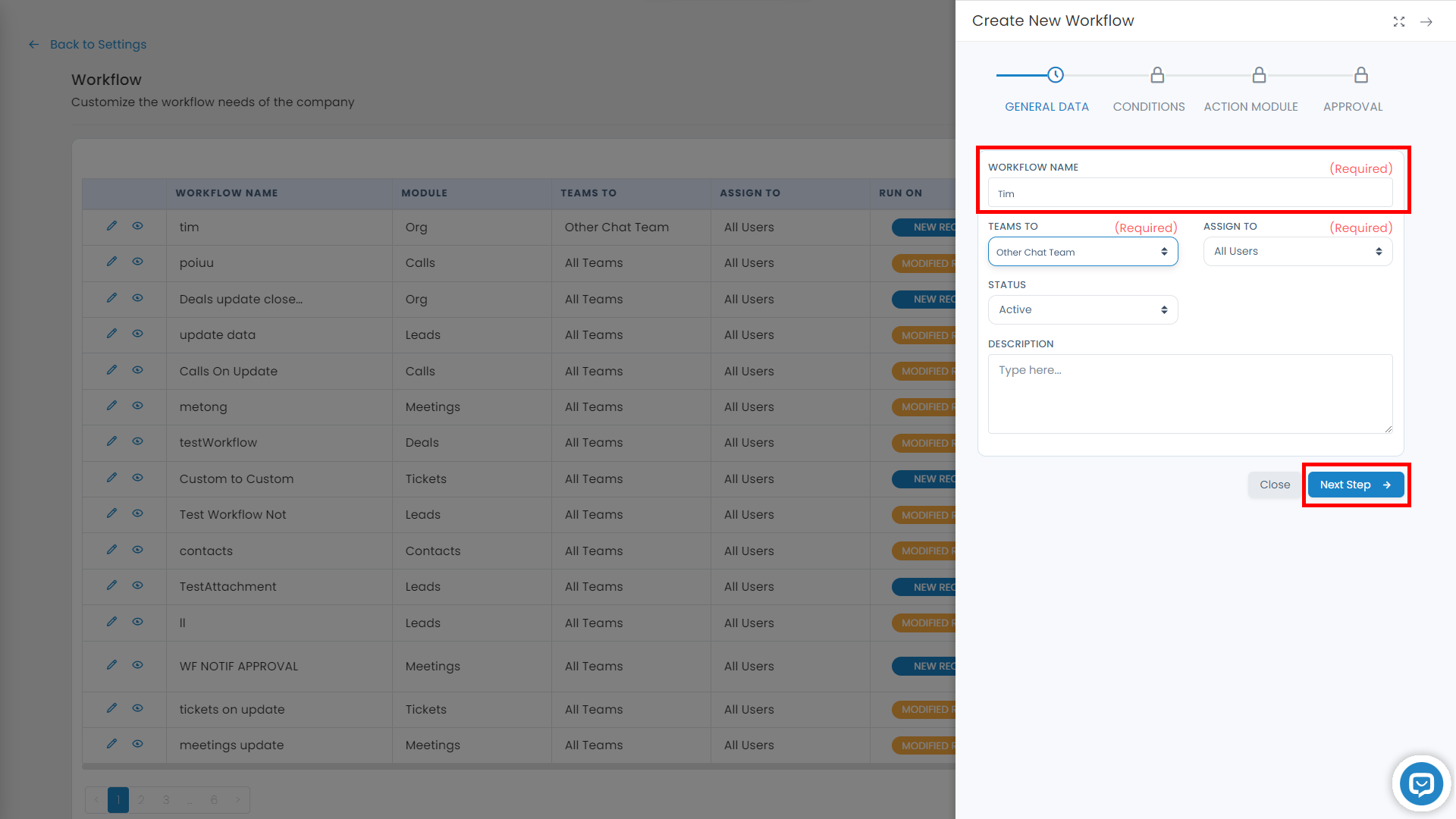Click the General Data clock step icon
The image size is (1456, 819).
pyautogui.click(x=1056, y=75)
